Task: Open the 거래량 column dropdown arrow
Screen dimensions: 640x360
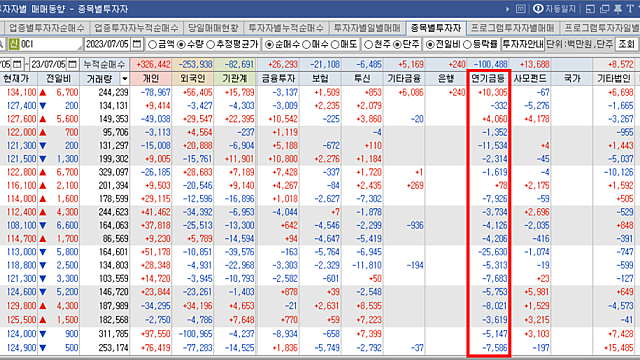Action: pos(124,78)
